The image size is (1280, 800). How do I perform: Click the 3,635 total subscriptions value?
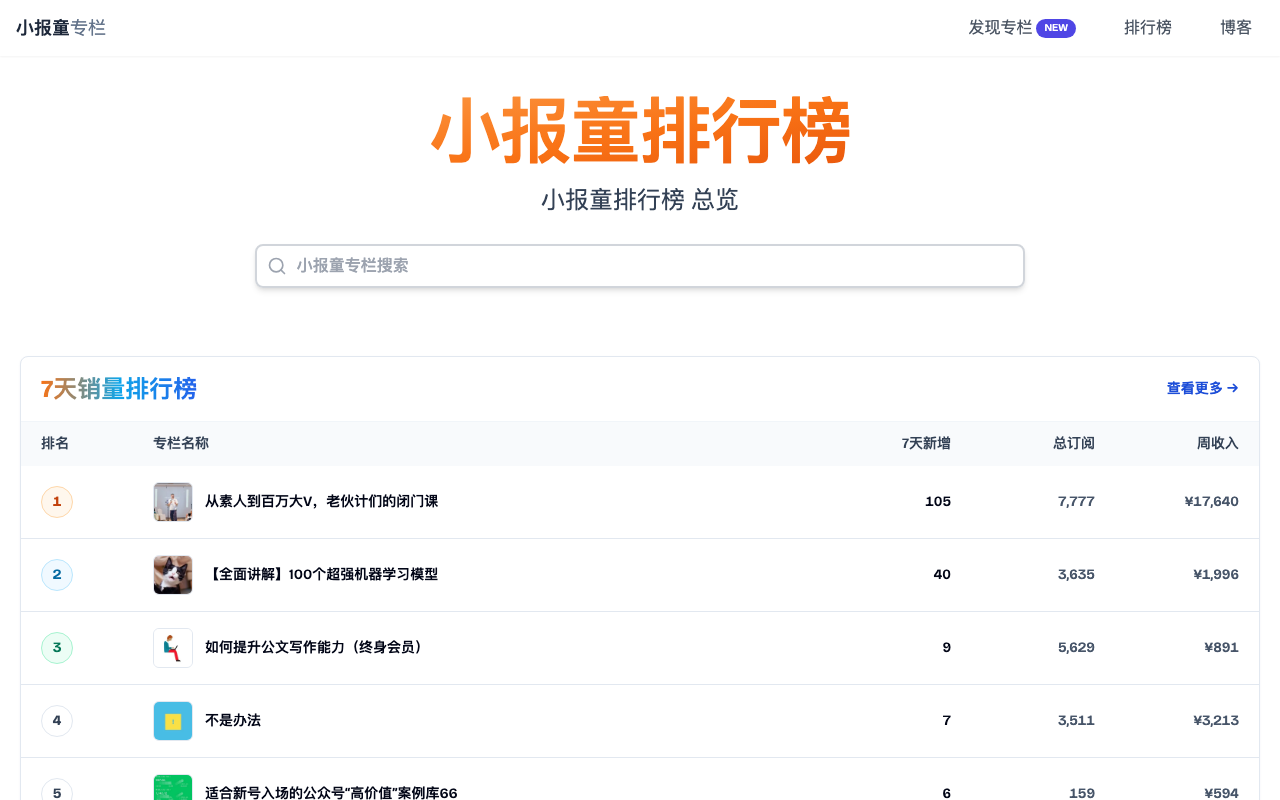tap(1076, 575)
